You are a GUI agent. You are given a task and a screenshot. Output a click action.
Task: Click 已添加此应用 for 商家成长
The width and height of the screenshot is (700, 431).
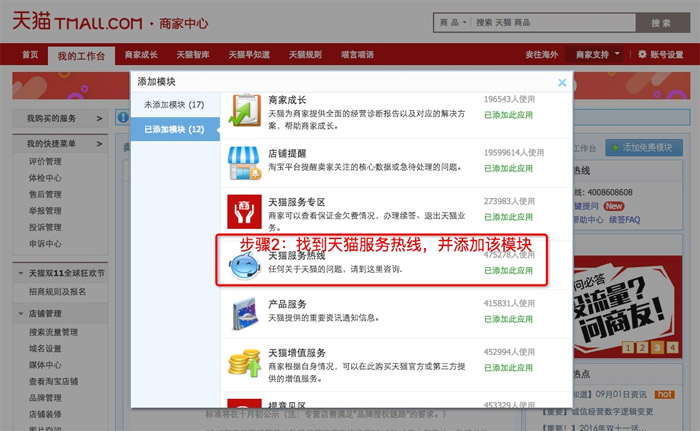(x=508, y=115)
